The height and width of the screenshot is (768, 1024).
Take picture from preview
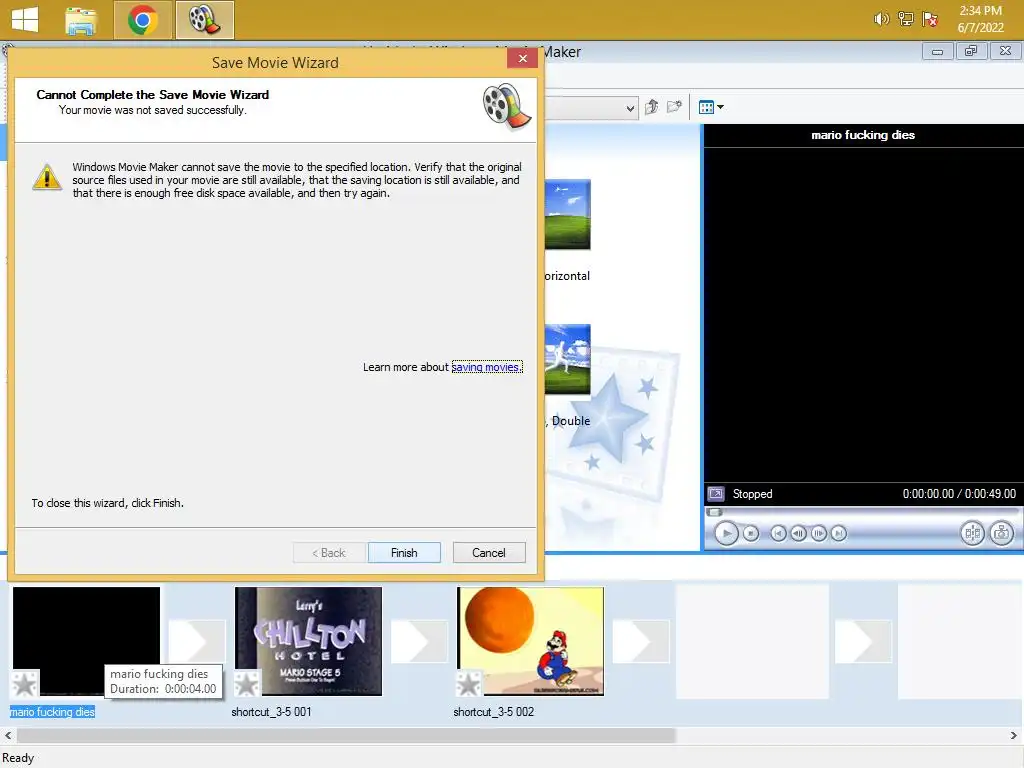(x=1001, y=534)
